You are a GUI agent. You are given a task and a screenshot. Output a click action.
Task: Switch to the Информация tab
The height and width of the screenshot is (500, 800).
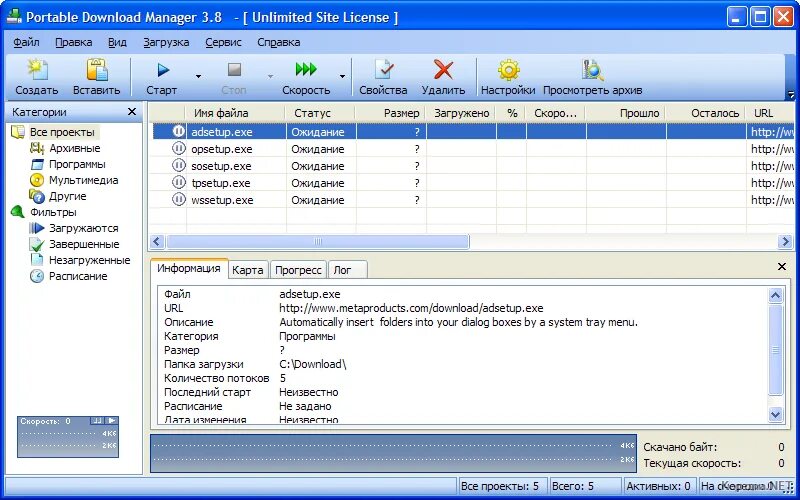click(x=189, y=268)
